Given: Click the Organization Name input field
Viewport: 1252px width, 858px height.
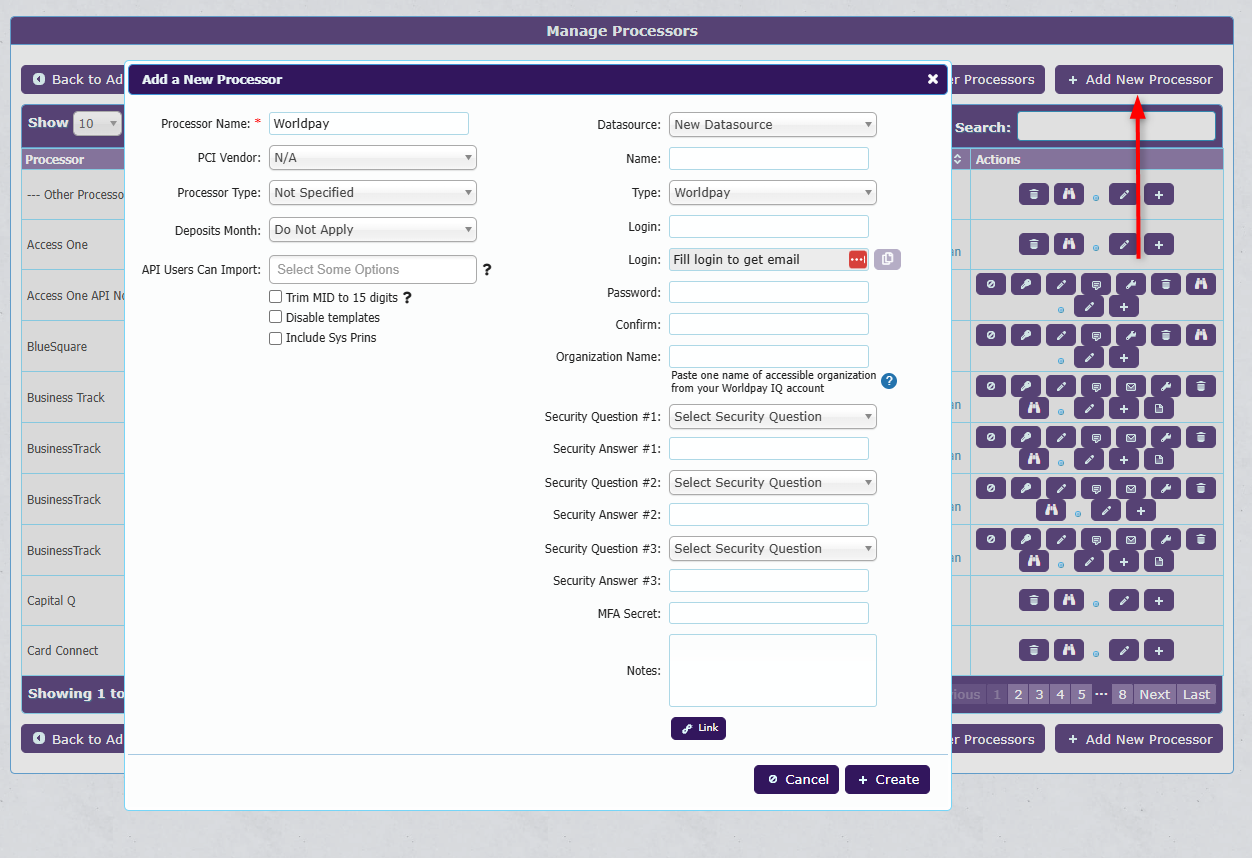Looking at the screenshot, I should click(769, 356).
